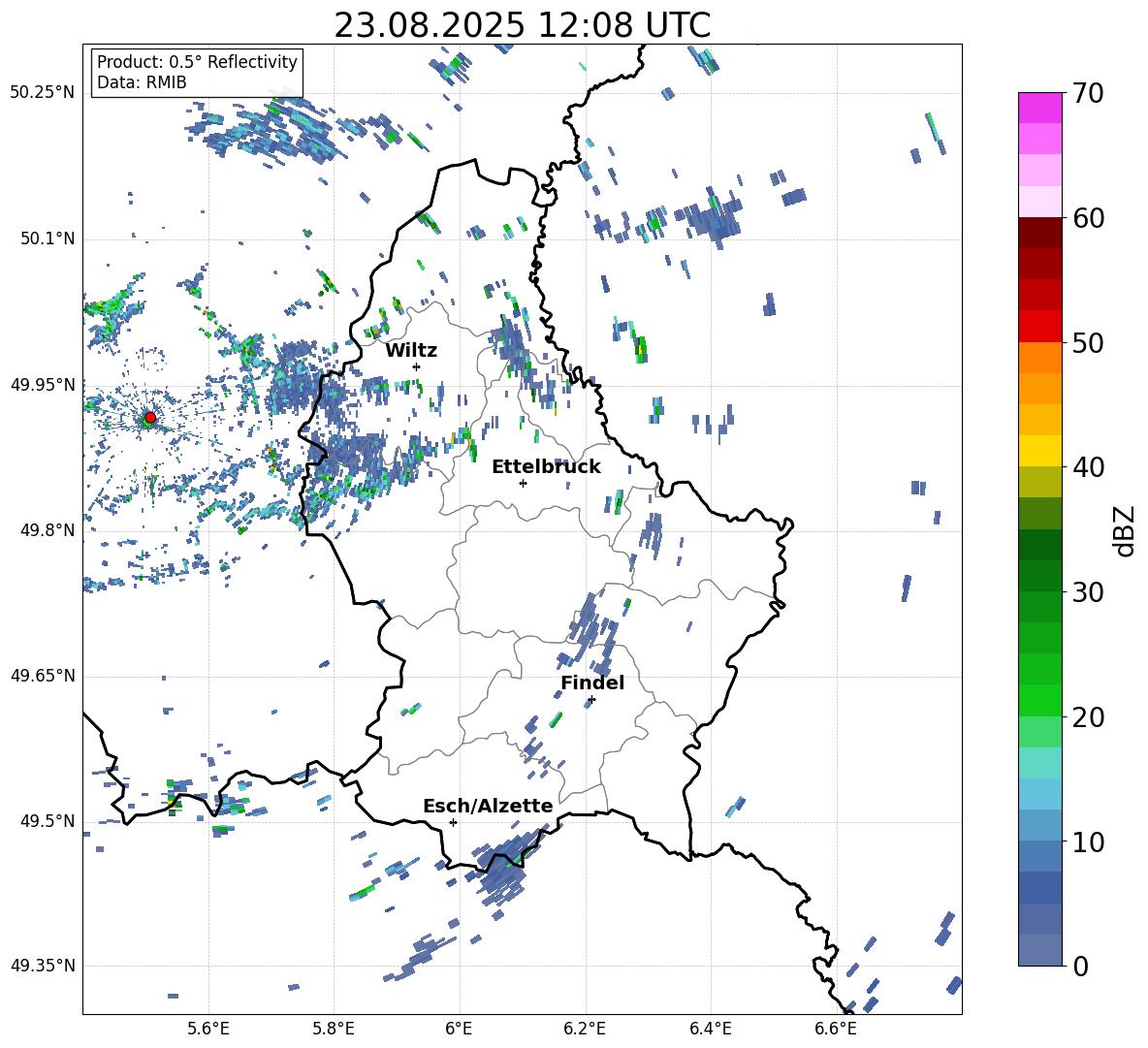Image resolution: width=1148 pixels, height=1048 pixels.
Task: Click the 6.6°E longitude label
Action: click(x=836, y=1029)
